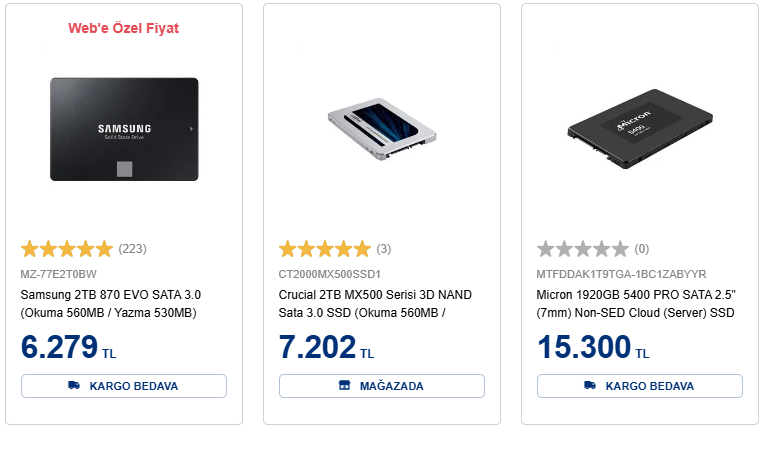Click the Web'e Özel Fiyat label
Screen dimensions: 769x465
pos(124,29)
